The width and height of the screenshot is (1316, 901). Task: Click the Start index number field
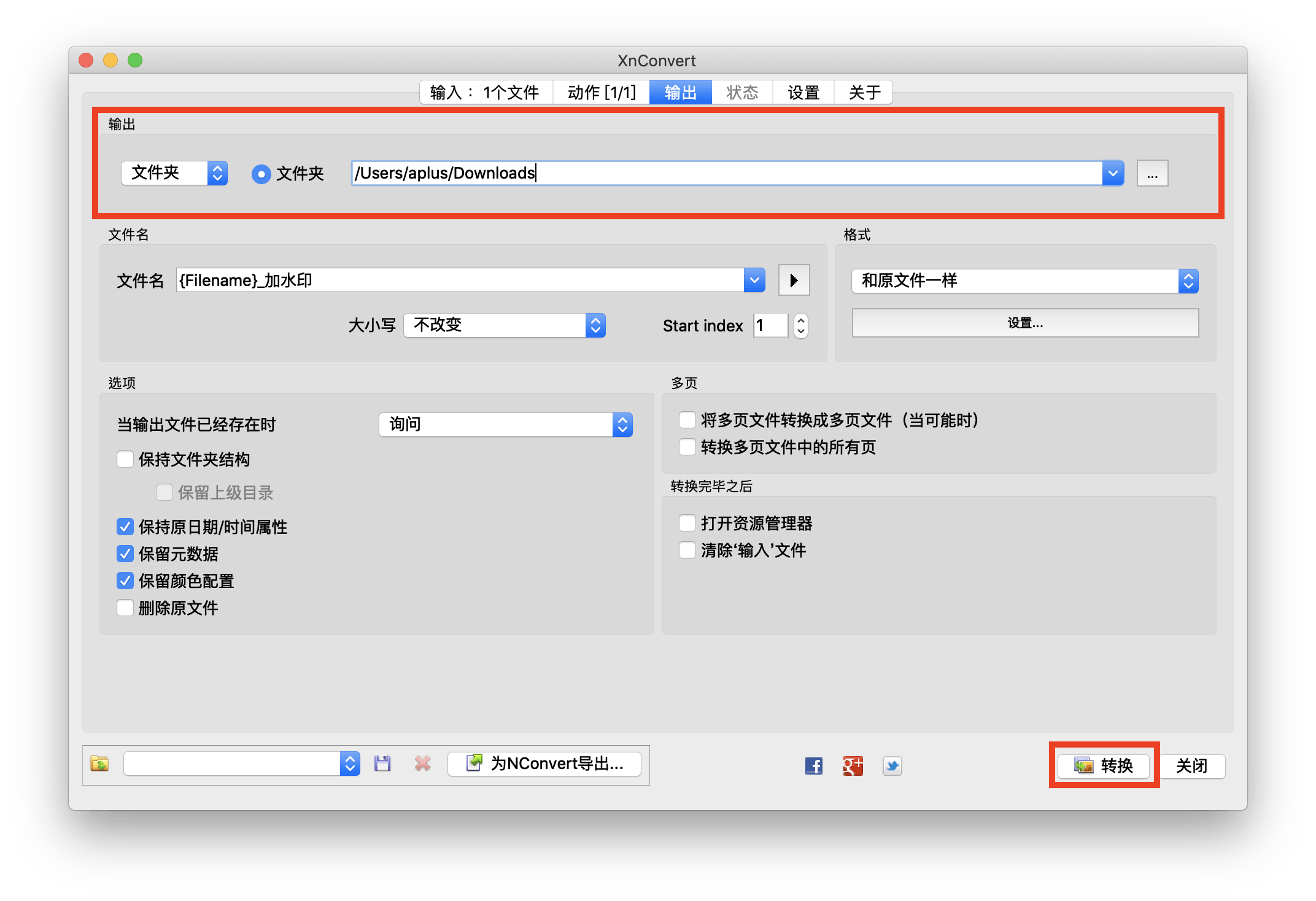[771, 326]
